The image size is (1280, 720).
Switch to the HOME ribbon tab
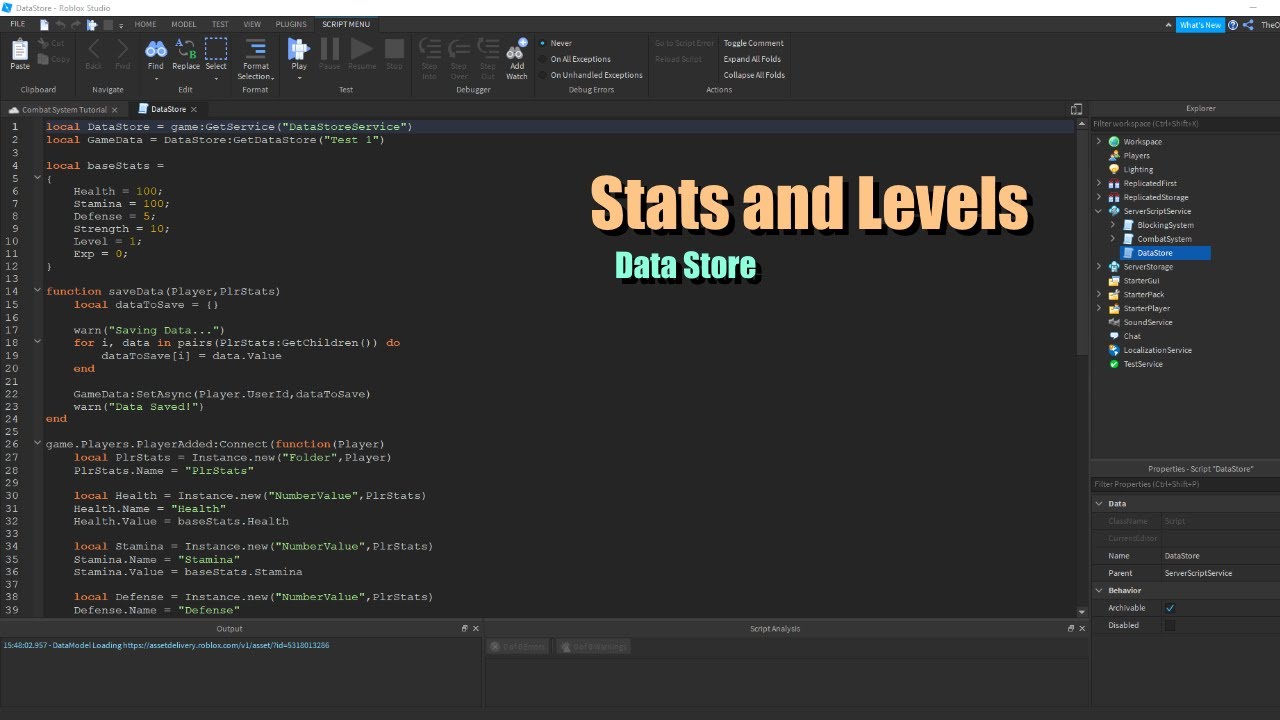coord(145,24)
